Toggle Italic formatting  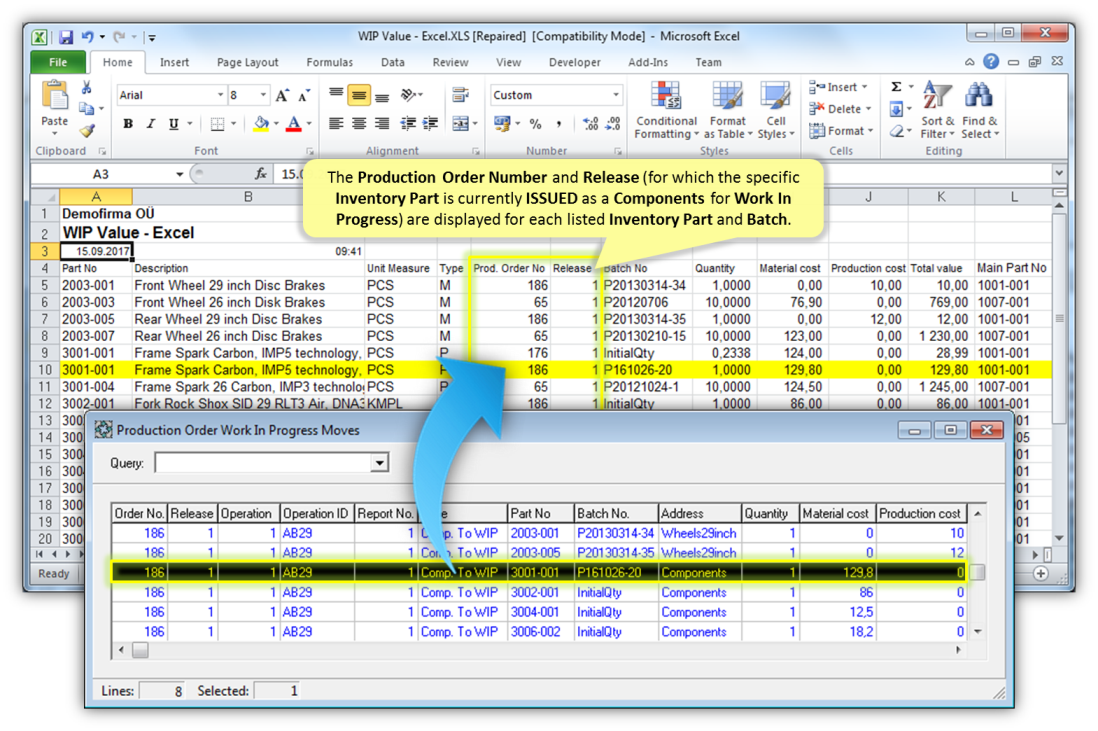pos(151,125)
